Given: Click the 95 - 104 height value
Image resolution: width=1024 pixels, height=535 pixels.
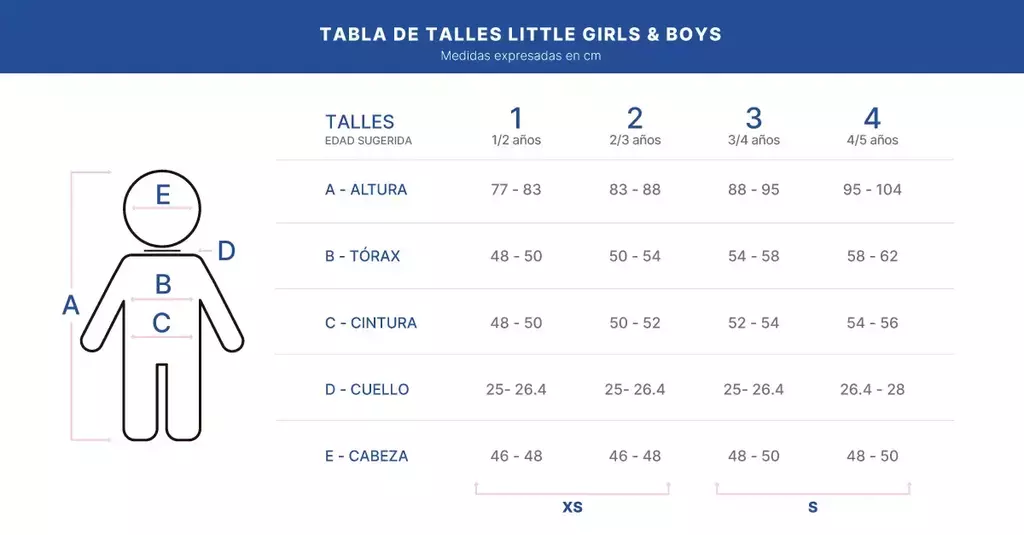Looking at the screenshot, I should 872,190.
